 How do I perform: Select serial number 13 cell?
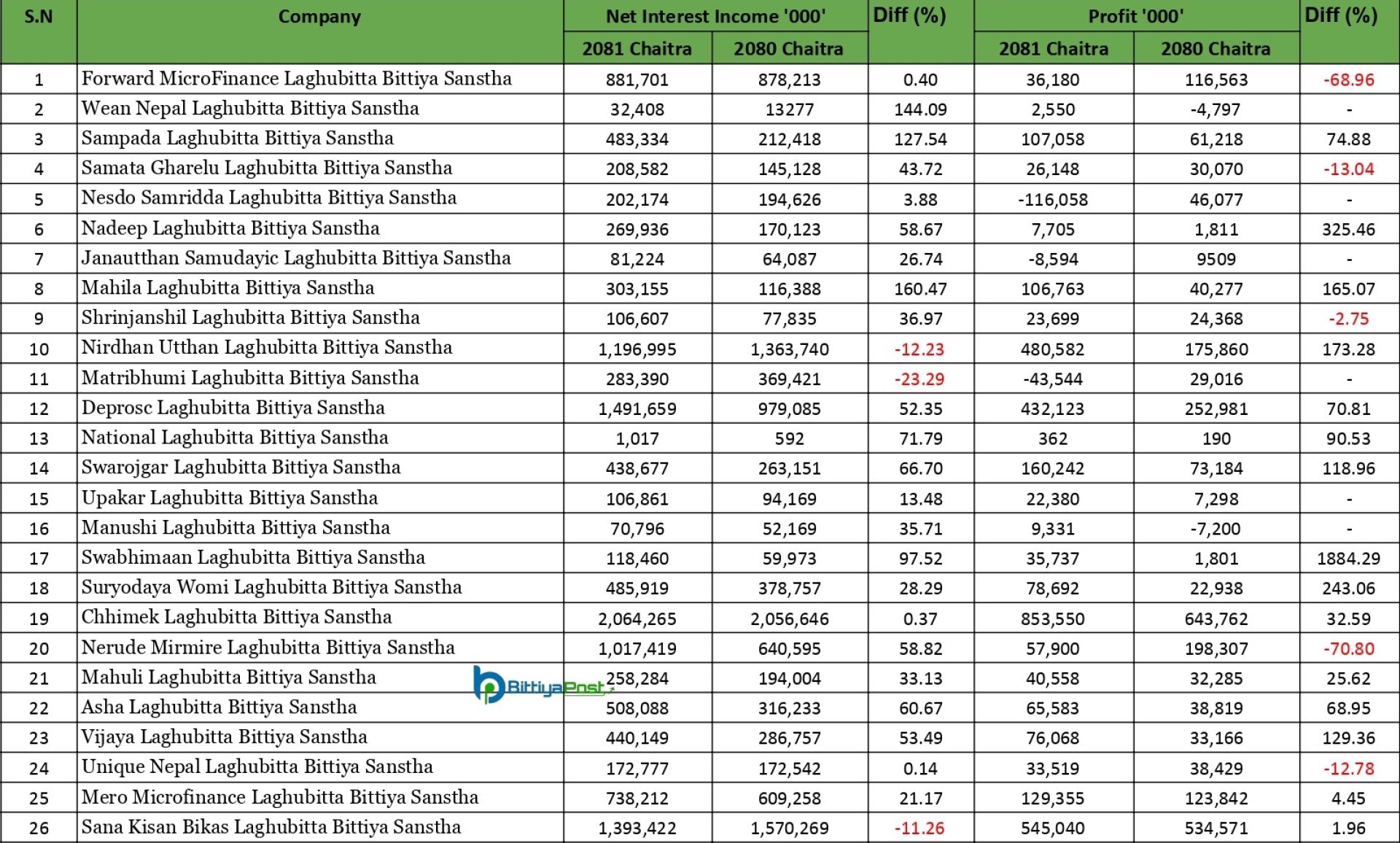pyautogui.click(x=39, y=439)
